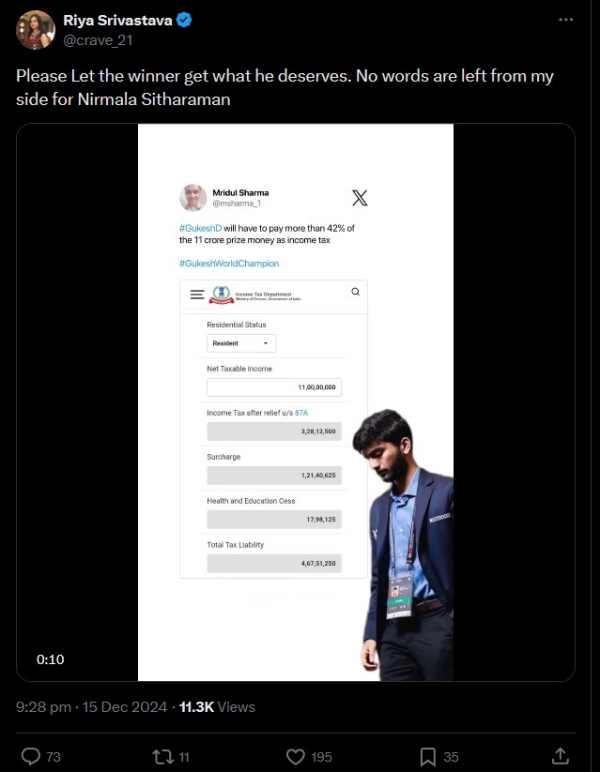This screenshot has height=772, width=600.
Task: Open Riya Srivastava's profile avatar
Action: 35,30
